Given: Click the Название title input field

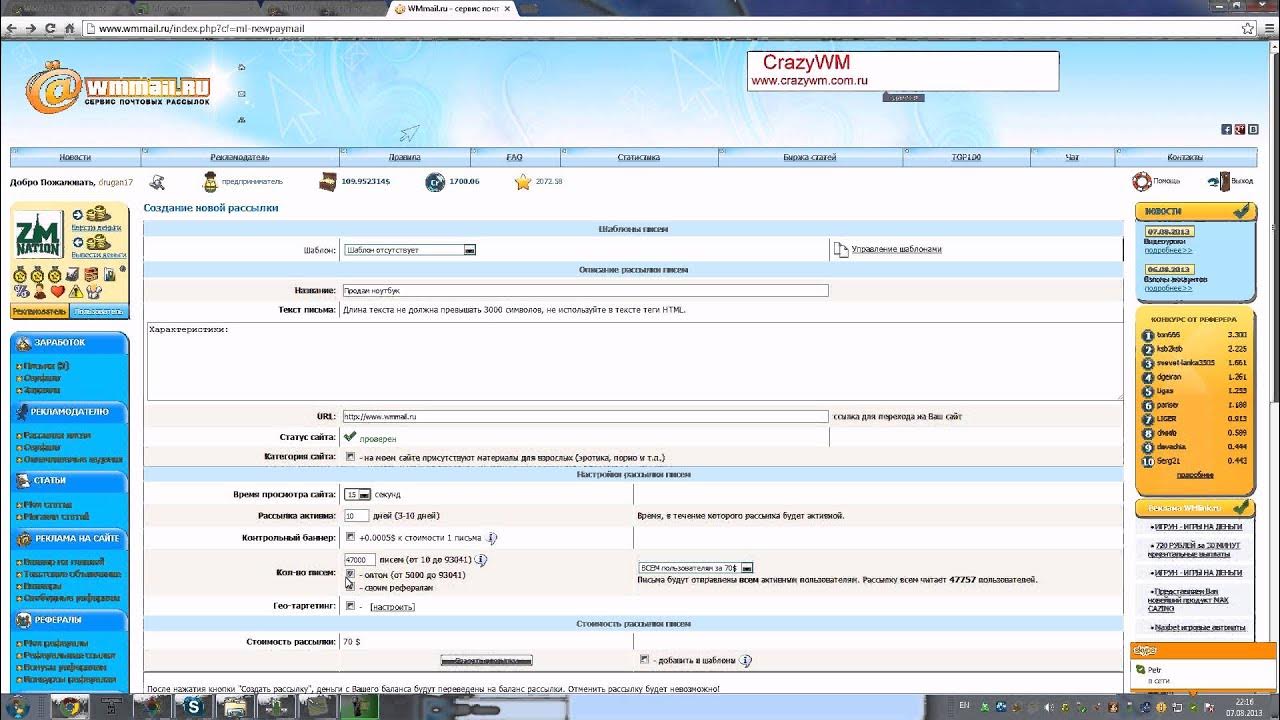Looking at the screenshot, I should pos(585,290).
